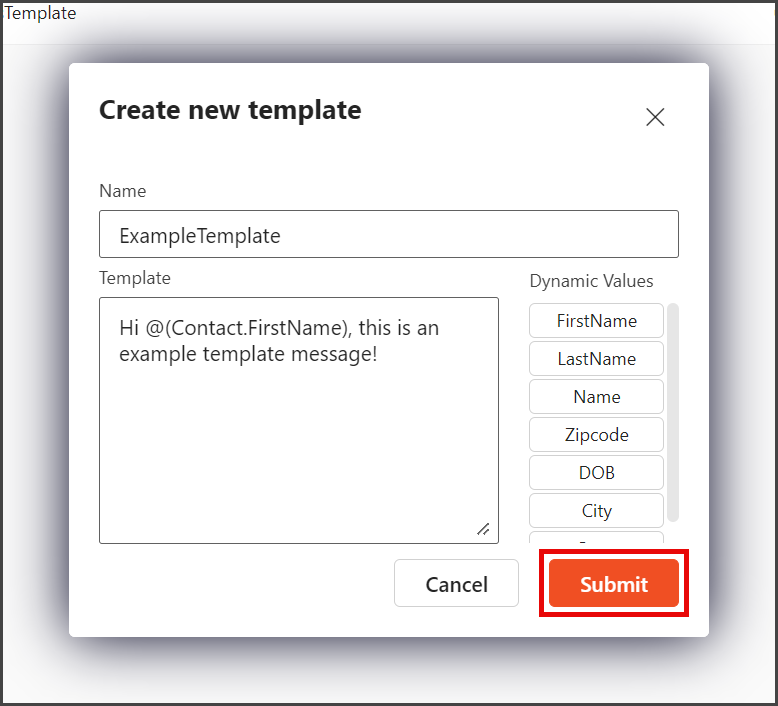This screenshot has width=778, height=706.
Task: Insert the DOB dynamic value
Action: coord(596,472)
